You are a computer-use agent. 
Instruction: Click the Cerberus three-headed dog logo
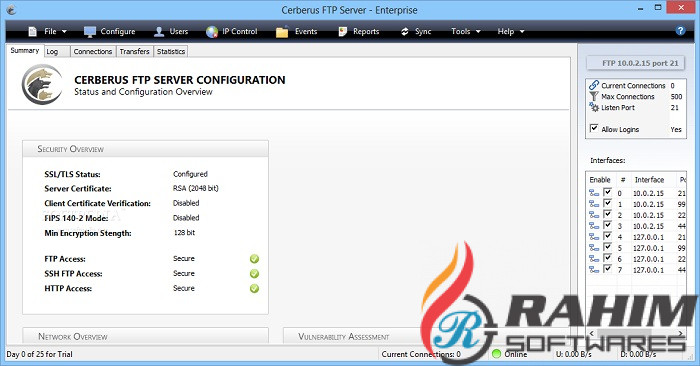42,84
